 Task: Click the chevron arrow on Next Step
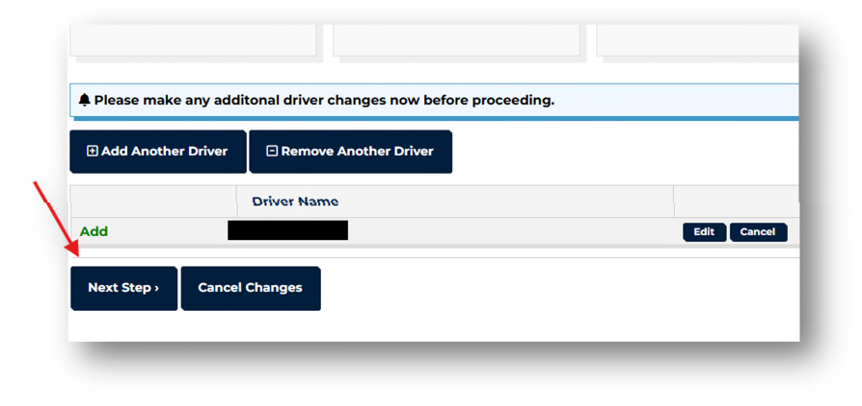click(157, 288)
